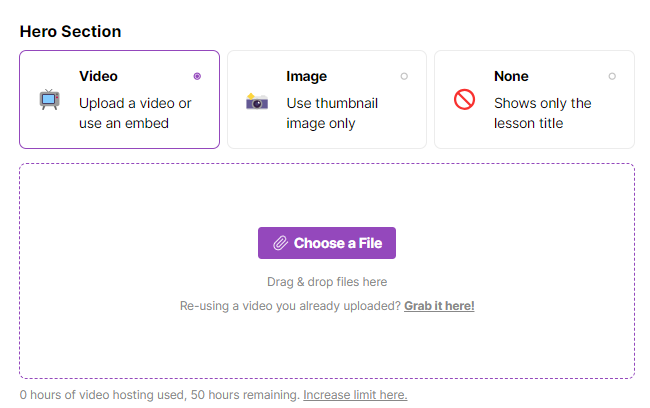Click the red prohibited icon on None card
The image size is (650, 408).
tap(464, 100)
